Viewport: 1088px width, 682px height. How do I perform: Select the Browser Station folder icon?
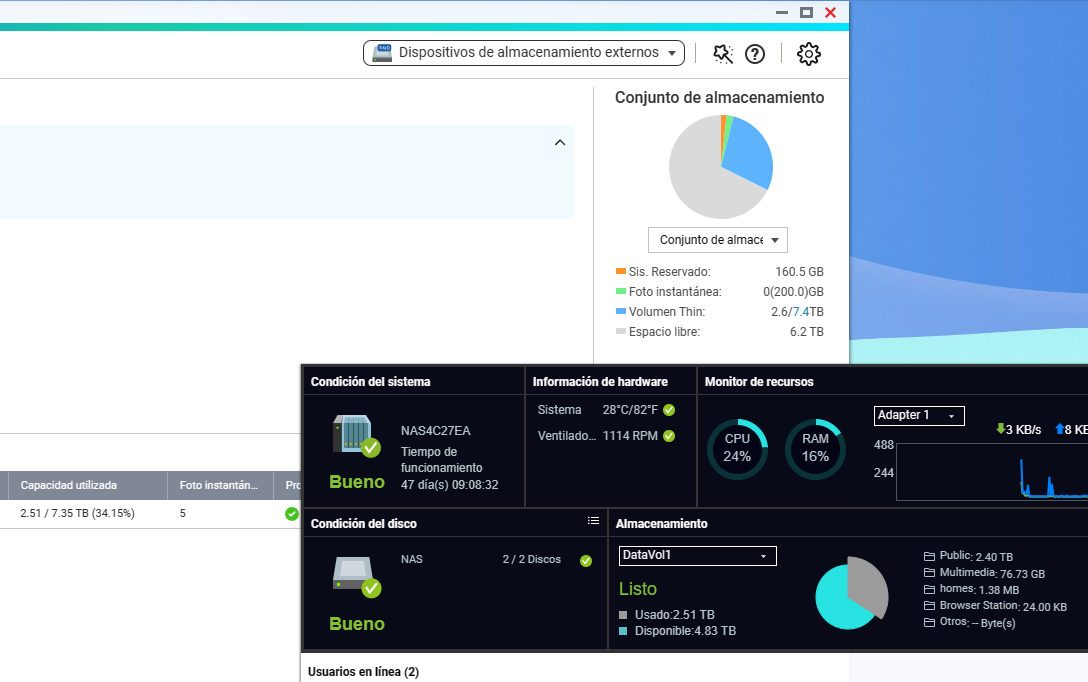tap(929, 606)
